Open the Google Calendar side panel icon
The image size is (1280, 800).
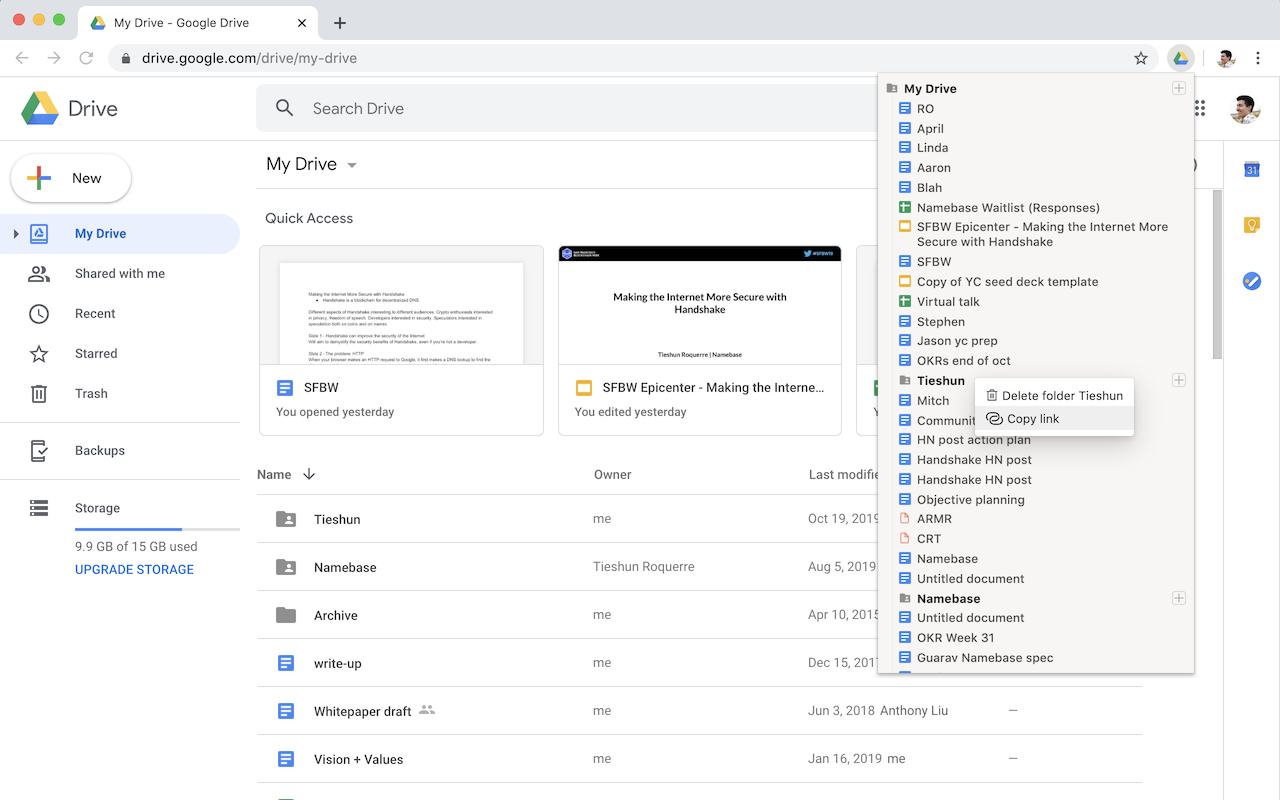coord(1251,170)
